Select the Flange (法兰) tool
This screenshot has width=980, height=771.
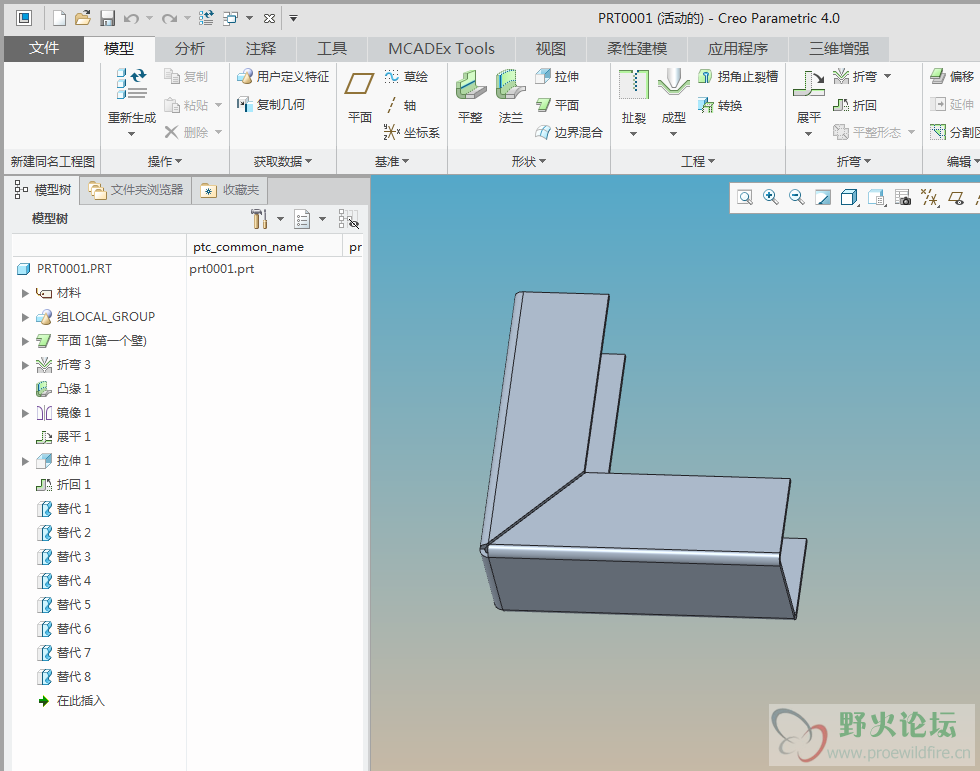(511, 96)
